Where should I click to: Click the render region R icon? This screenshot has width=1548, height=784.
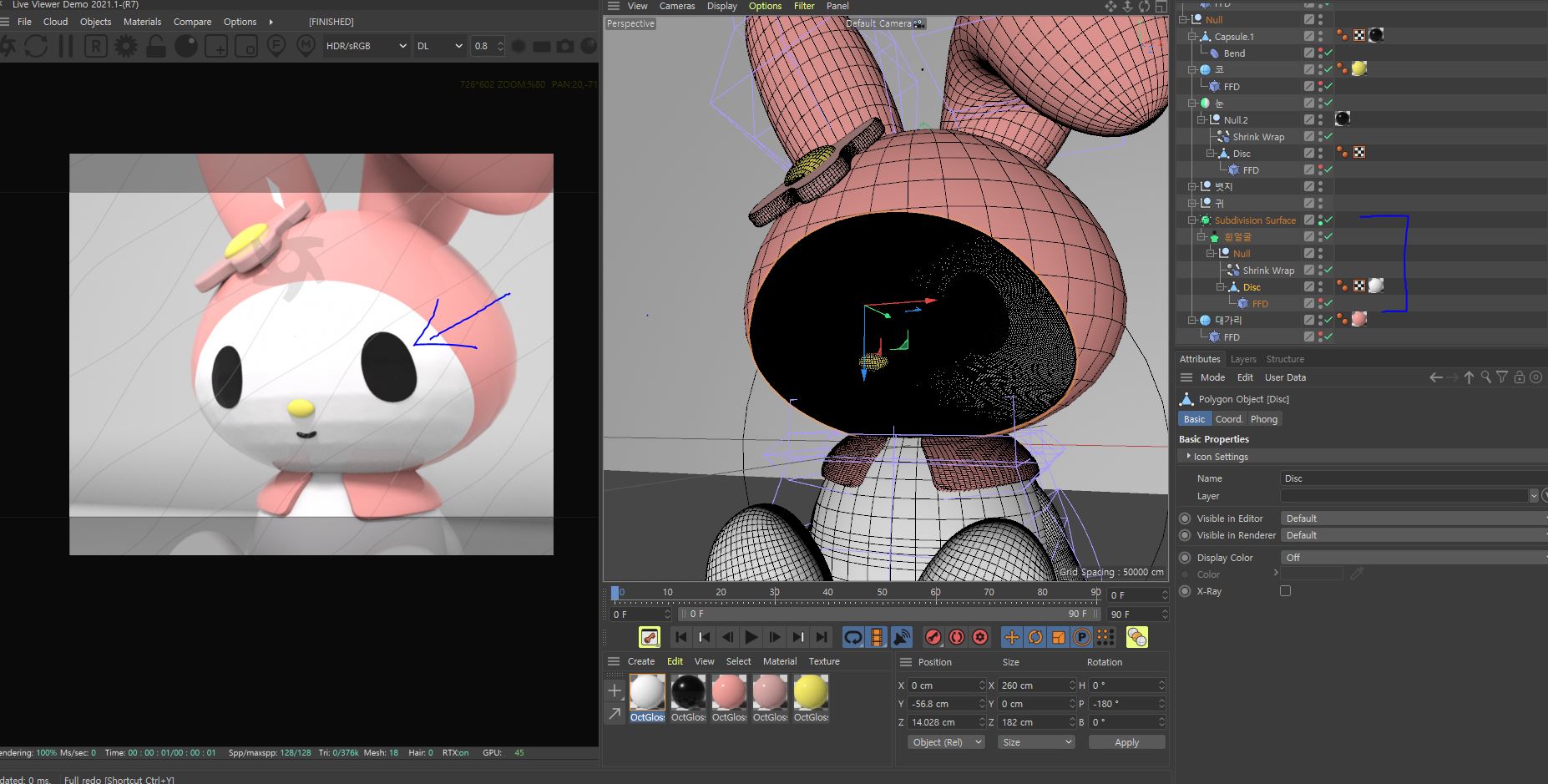[95, 46]
